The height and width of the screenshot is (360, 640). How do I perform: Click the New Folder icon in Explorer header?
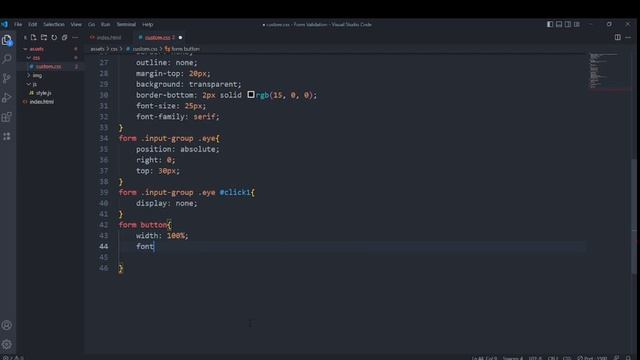point(44,38)
